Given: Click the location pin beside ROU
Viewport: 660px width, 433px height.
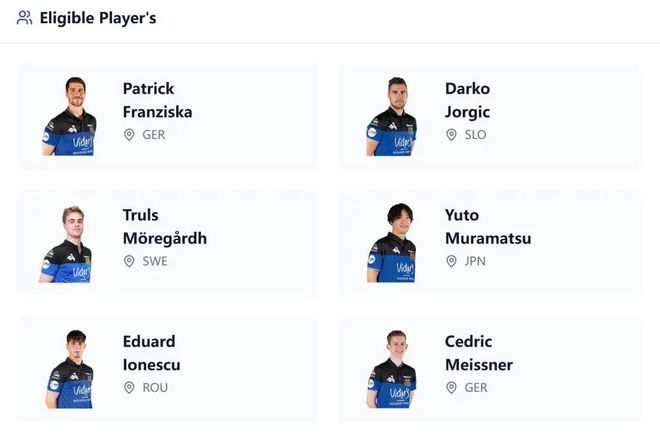Looking at the screenshot, I should tap(129, 387).
